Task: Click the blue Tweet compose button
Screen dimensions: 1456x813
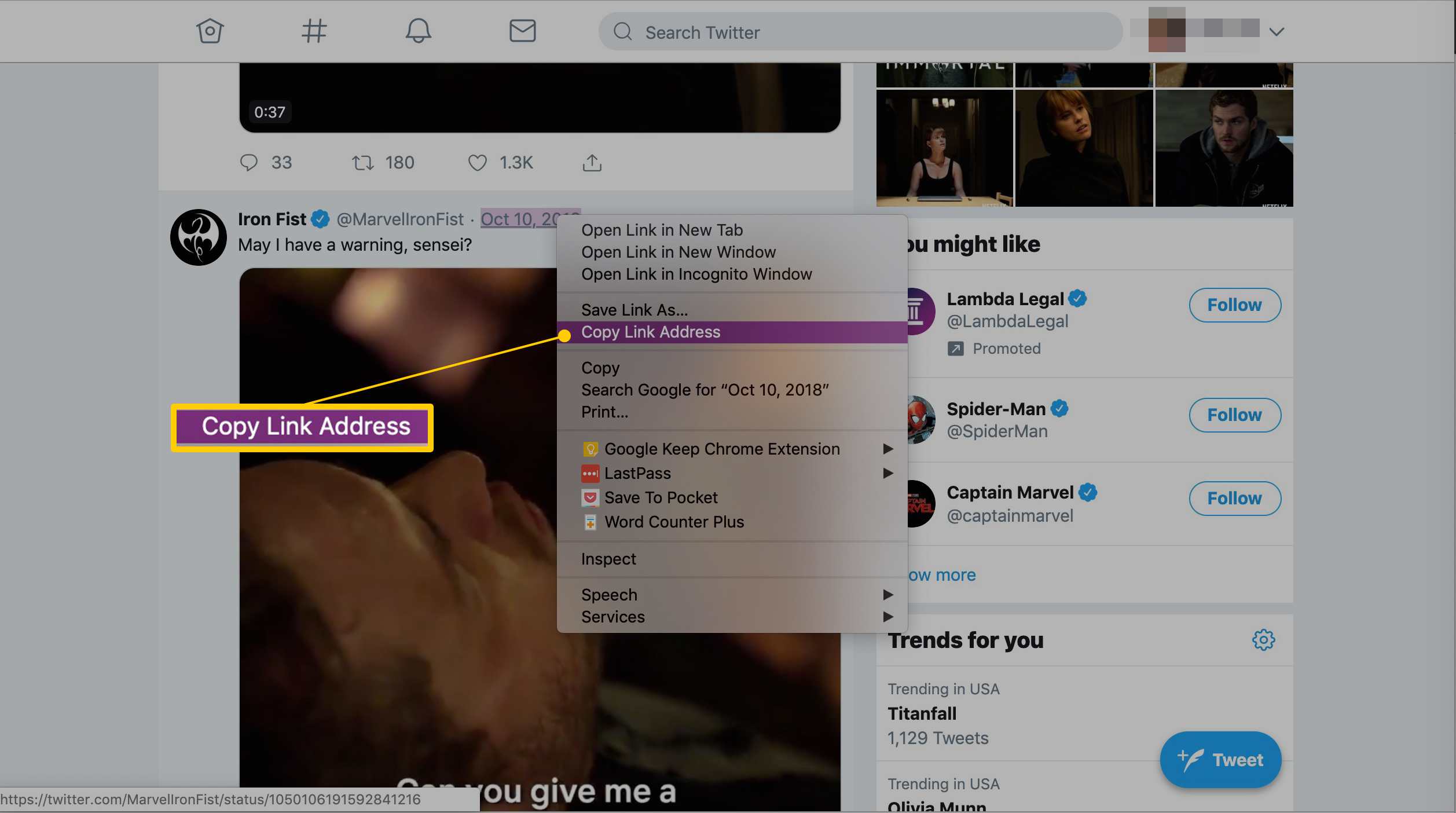Action: [1220, 759]
